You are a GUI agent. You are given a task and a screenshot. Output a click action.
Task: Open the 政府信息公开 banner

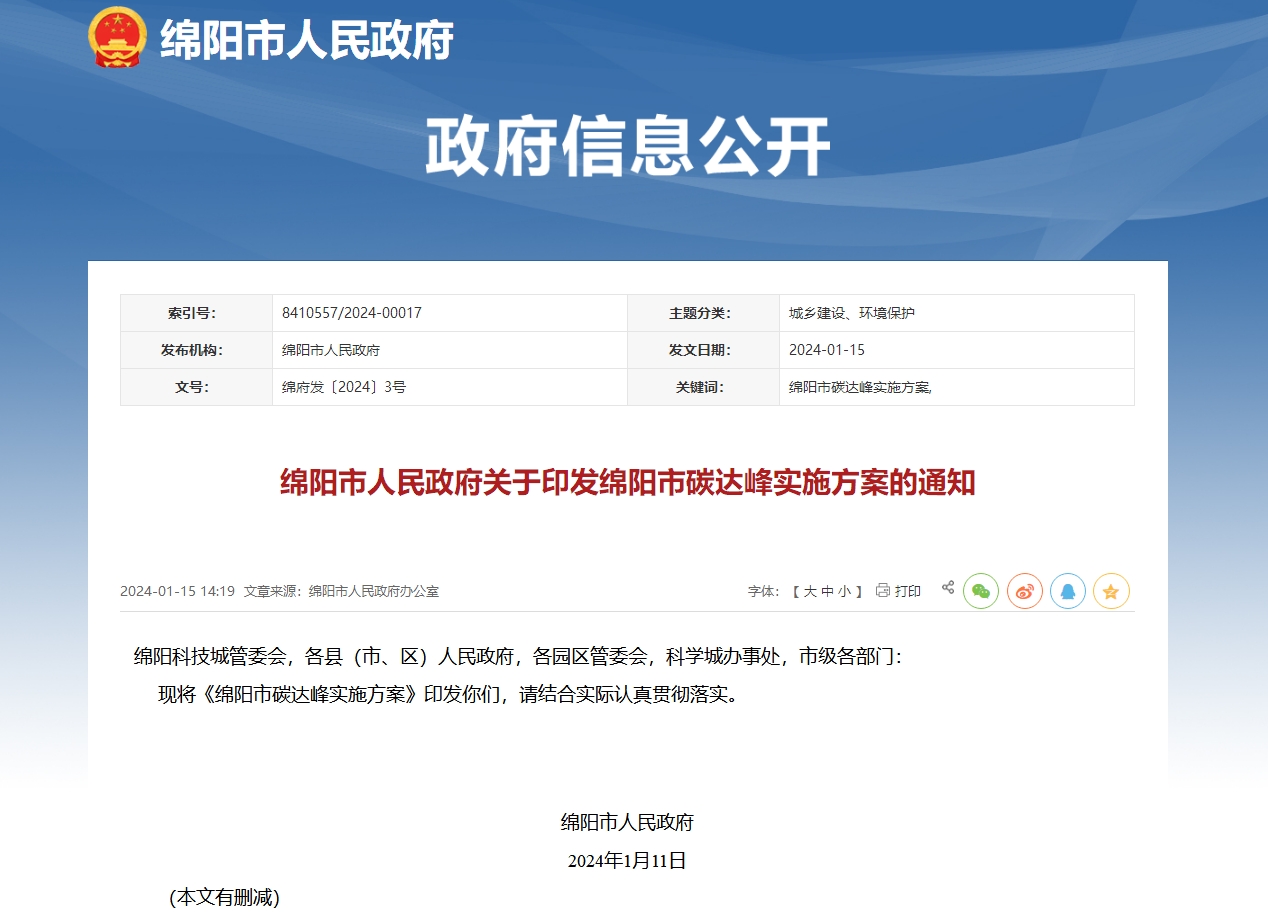pos(628,144)
